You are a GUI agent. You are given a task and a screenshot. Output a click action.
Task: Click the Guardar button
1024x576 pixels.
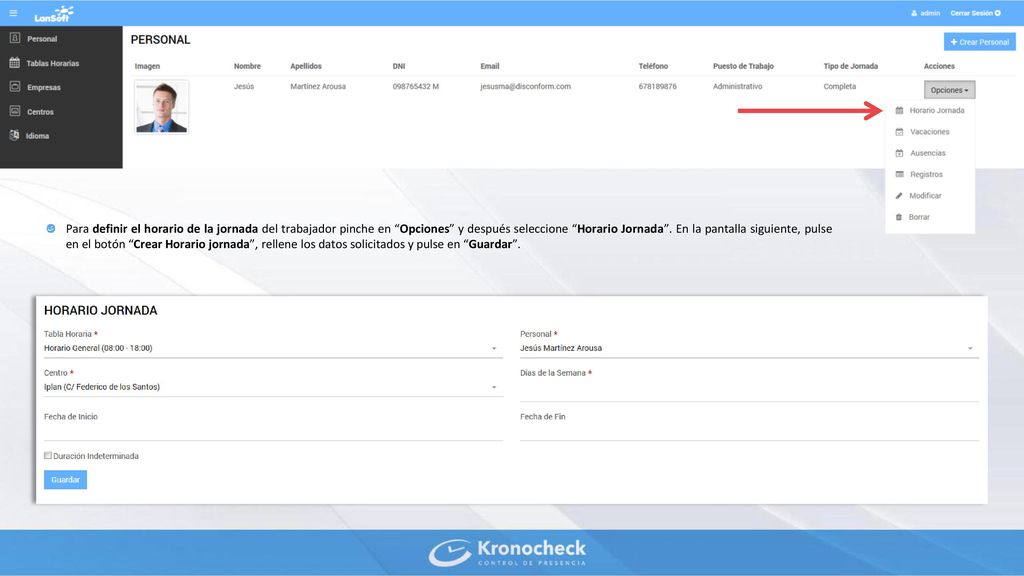point(65,480)
